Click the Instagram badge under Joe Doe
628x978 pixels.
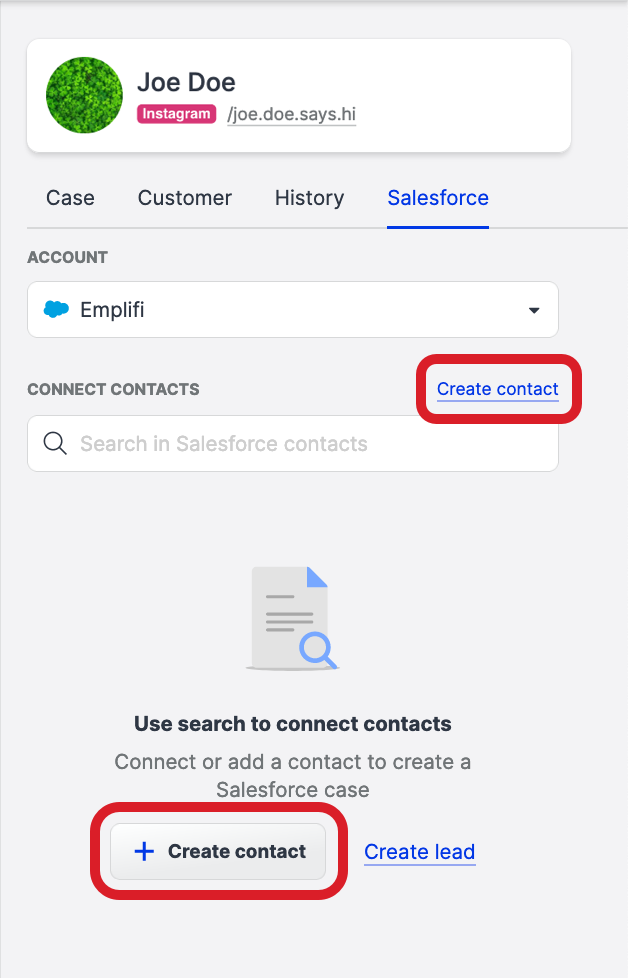176,114
